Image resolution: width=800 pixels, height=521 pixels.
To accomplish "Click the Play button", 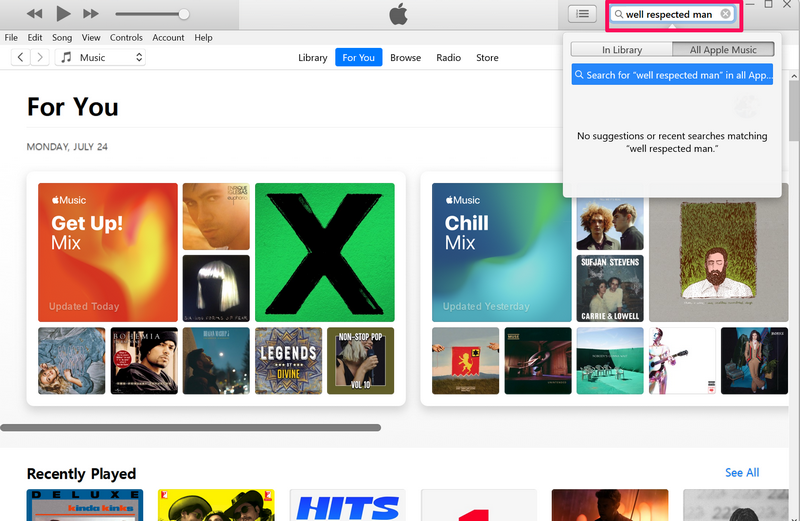I will pyautogui.click(x=63, y=13).
